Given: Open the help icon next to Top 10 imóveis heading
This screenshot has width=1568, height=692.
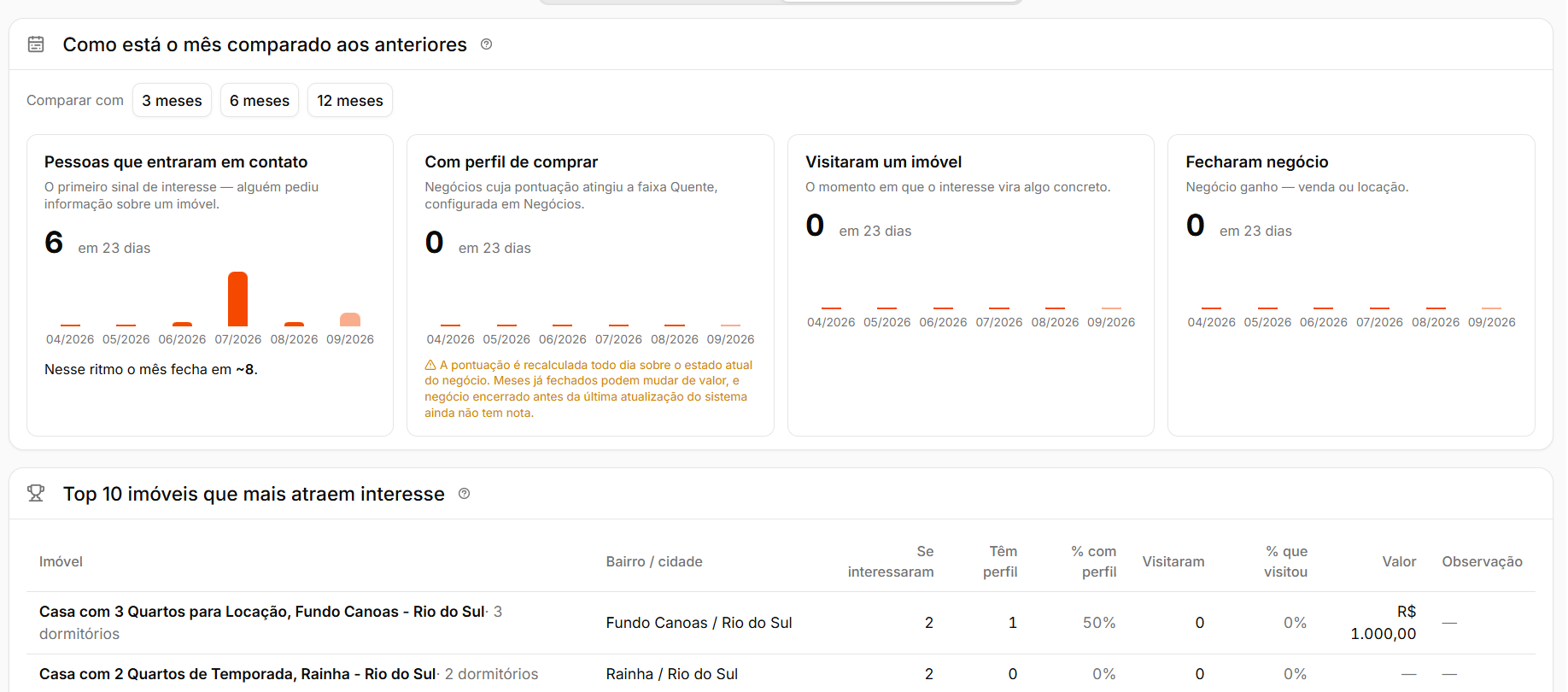Looking at the screenshot, I should pyautogui.click(x=464, y=494).
